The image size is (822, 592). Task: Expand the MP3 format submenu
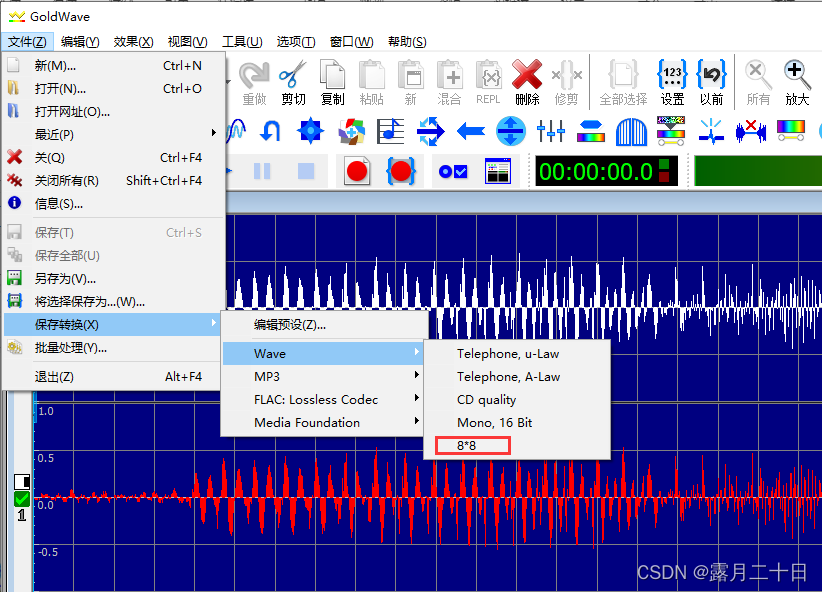point(323,376)
